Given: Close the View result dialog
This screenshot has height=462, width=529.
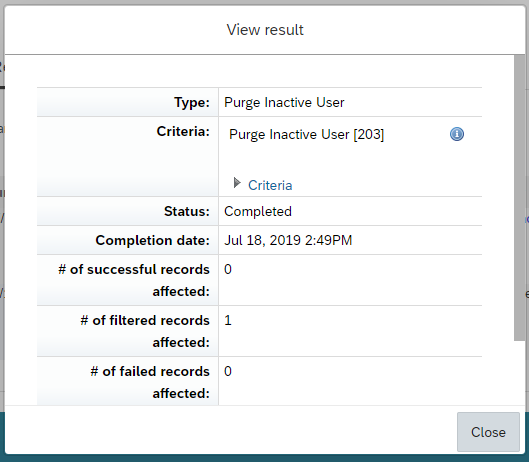Looking at the screenshot, I should coord(488,432).
